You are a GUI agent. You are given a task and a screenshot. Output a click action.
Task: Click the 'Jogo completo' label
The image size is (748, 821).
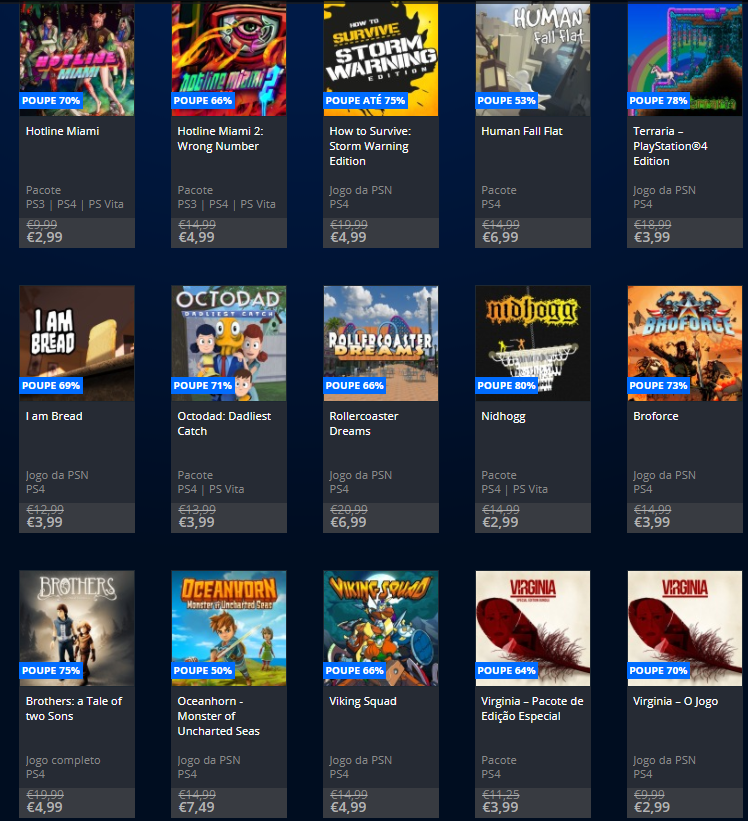(x=63, y=760)
